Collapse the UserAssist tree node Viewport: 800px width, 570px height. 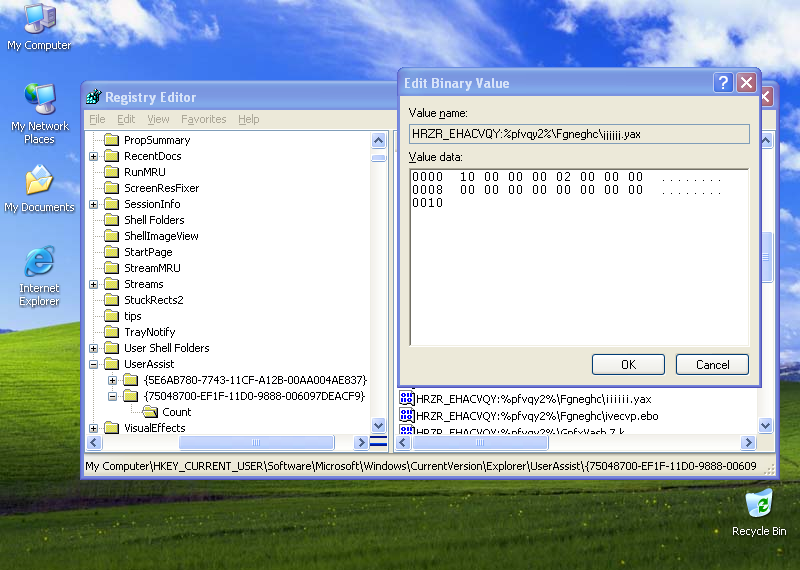point(93,364)
